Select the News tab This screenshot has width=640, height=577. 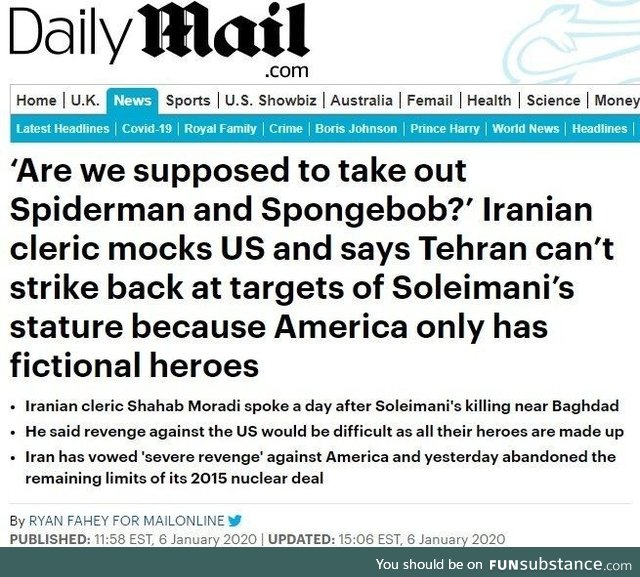click(132, 100)
